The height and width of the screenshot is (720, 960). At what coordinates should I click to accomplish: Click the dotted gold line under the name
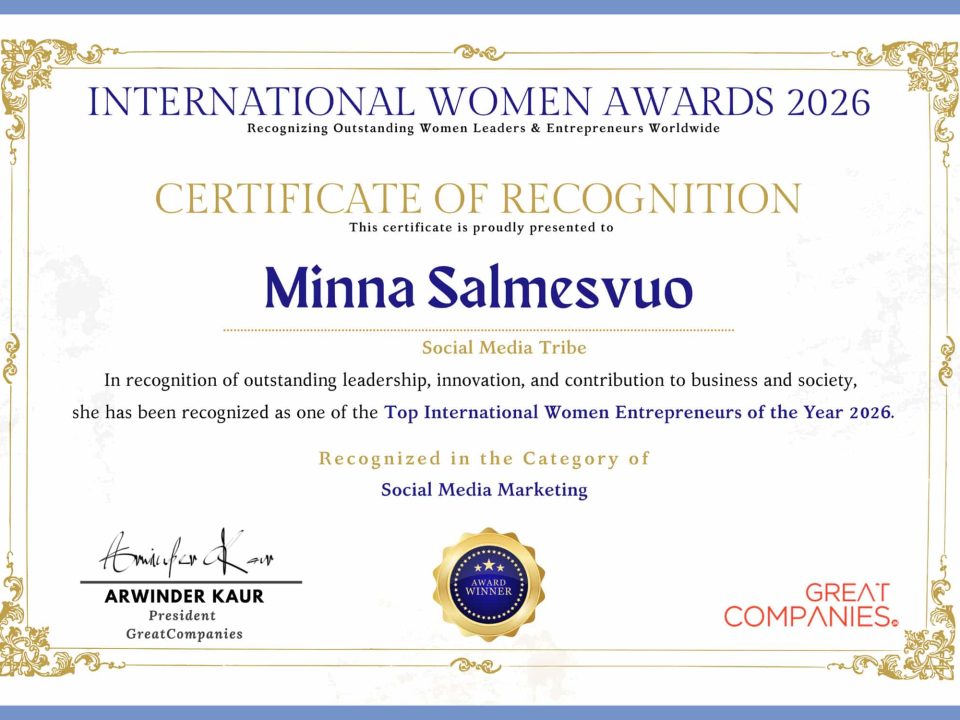(478, 329)
